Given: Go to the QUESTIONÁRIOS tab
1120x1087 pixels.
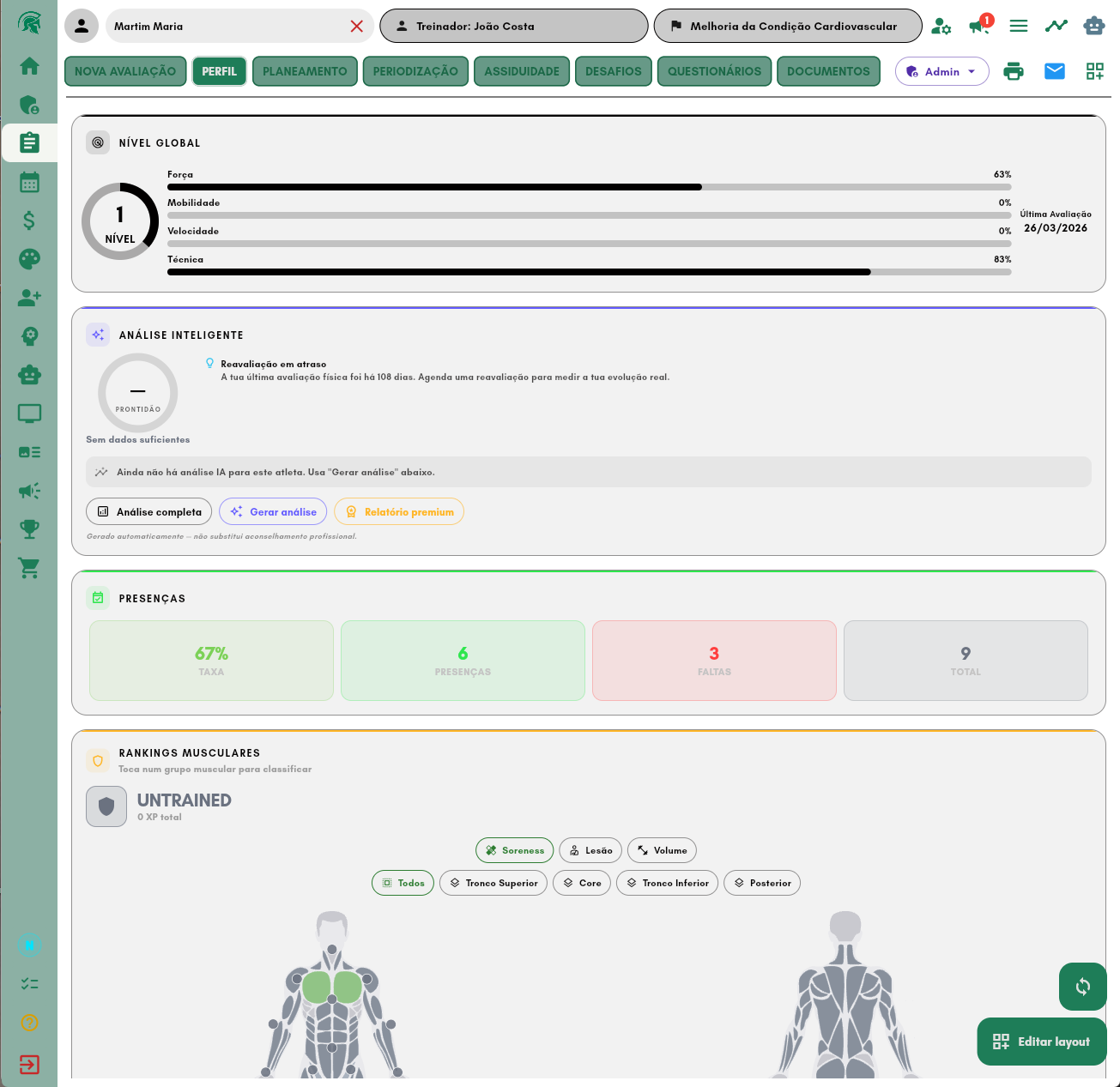Looking at the screenshot, I should coord(715,71).
